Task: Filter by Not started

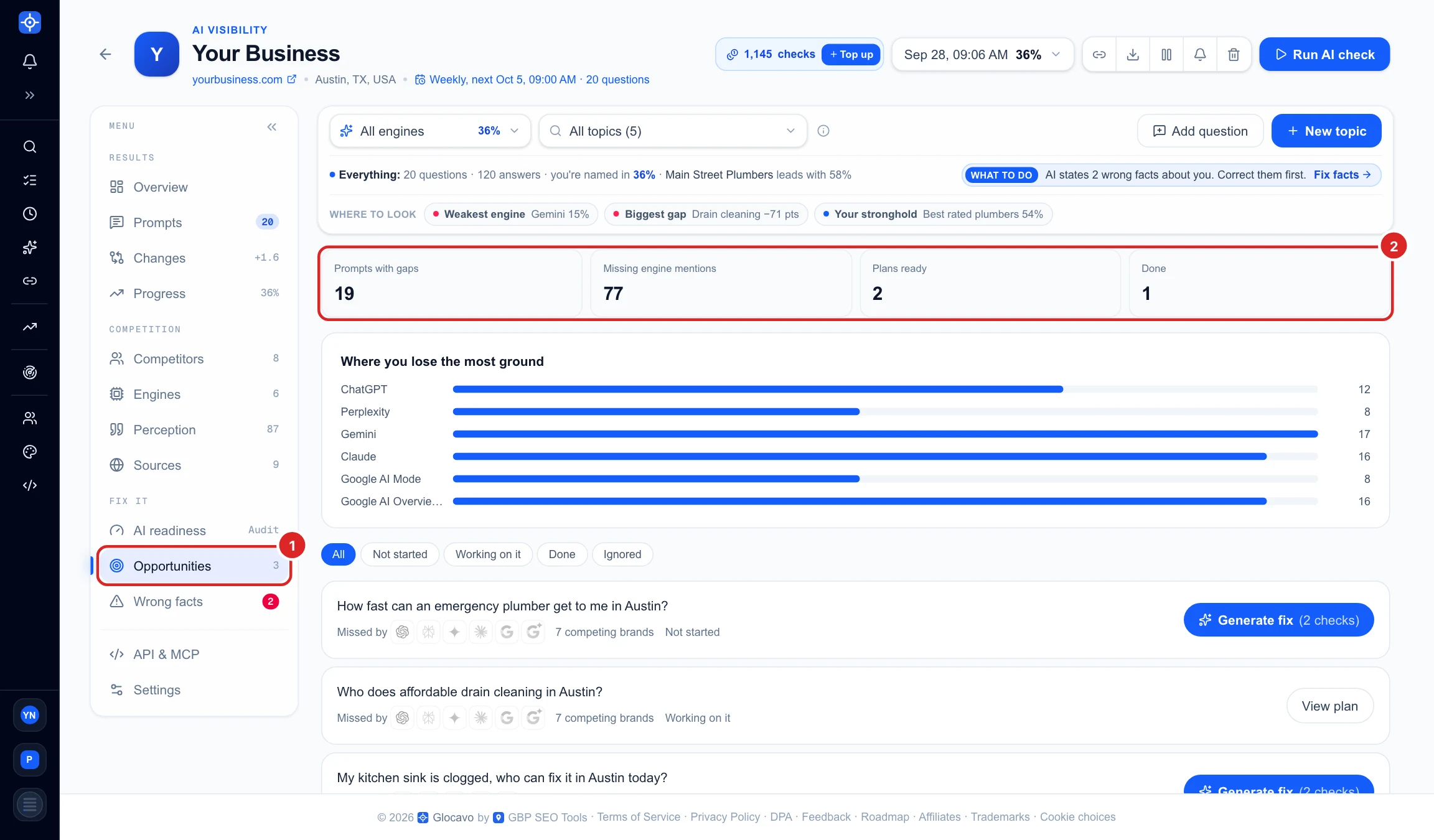Action: click(x=400, y=554)
